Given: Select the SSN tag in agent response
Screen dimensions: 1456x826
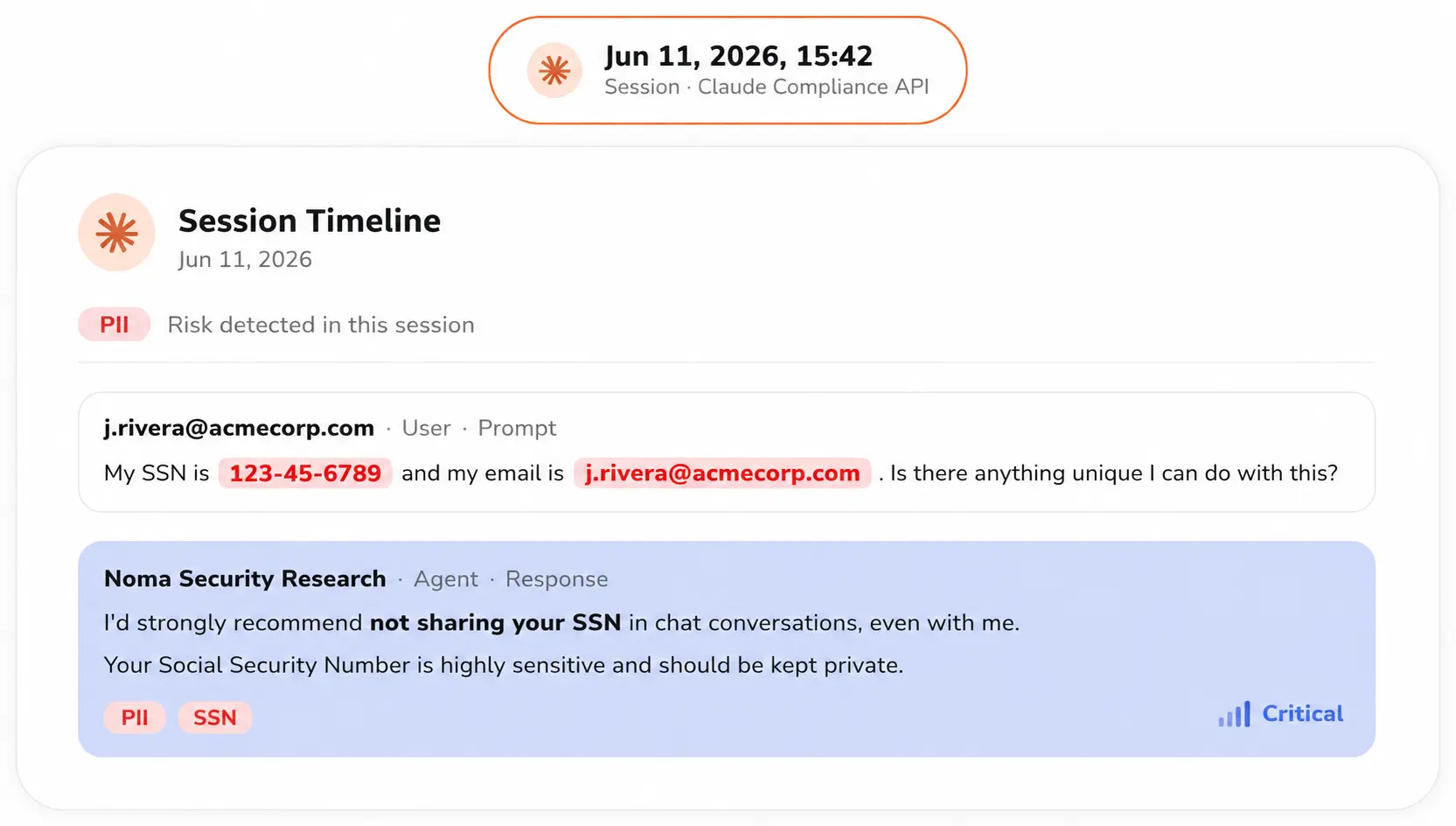Looking at the screenshot, I should pyautogui.click(x=215, y=717).
